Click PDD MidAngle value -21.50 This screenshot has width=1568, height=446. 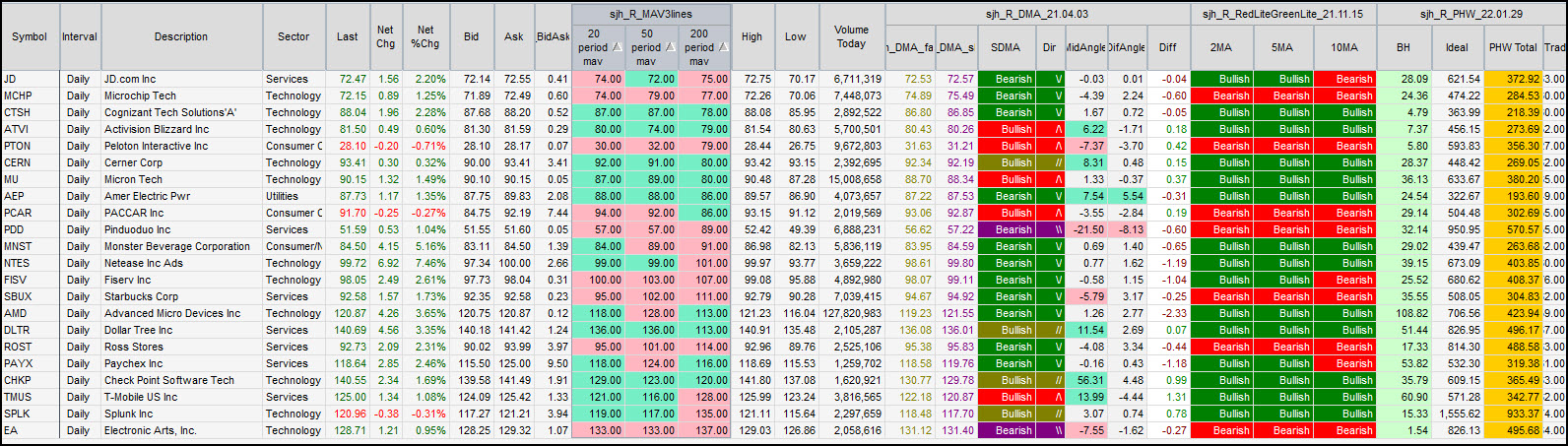point(1086,229)
